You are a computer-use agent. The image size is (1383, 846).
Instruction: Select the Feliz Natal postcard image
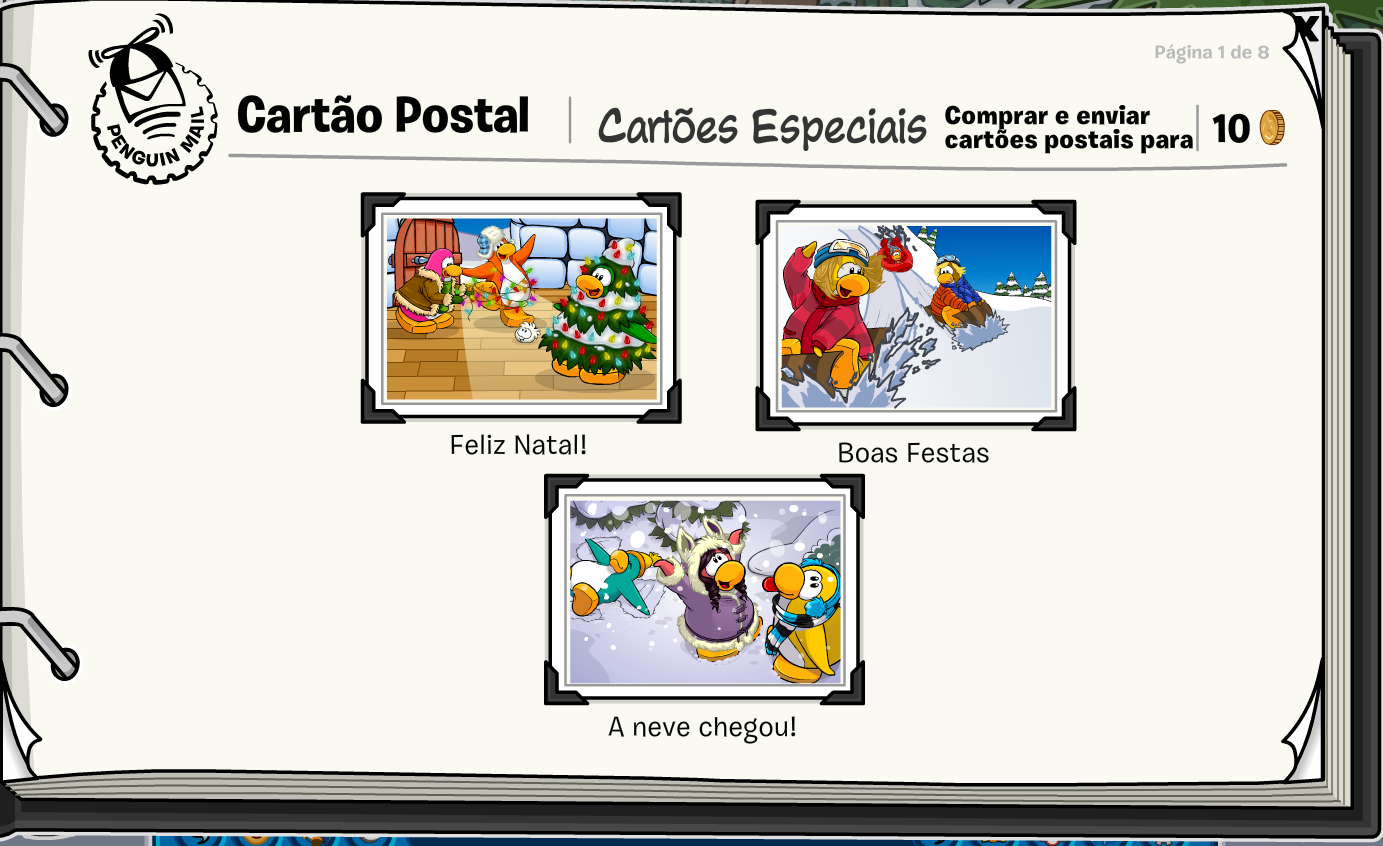pyautogui.click(x=521, y=308)
